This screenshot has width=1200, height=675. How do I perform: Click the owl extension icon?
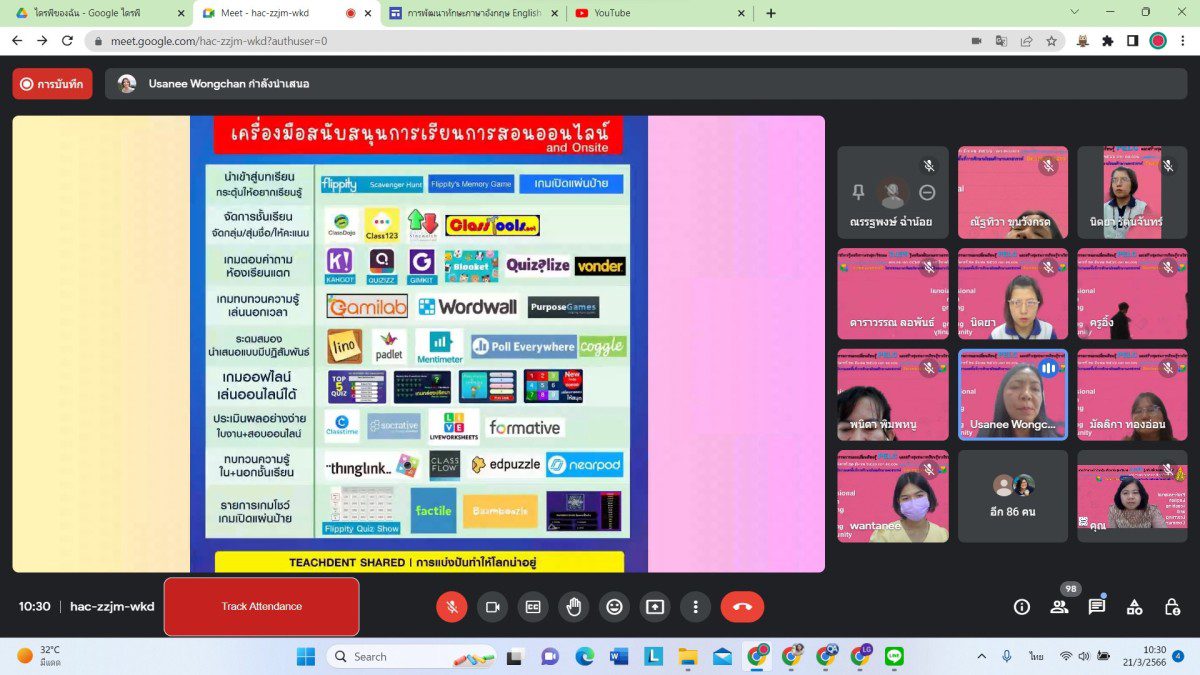click(x=1083, y=41)
